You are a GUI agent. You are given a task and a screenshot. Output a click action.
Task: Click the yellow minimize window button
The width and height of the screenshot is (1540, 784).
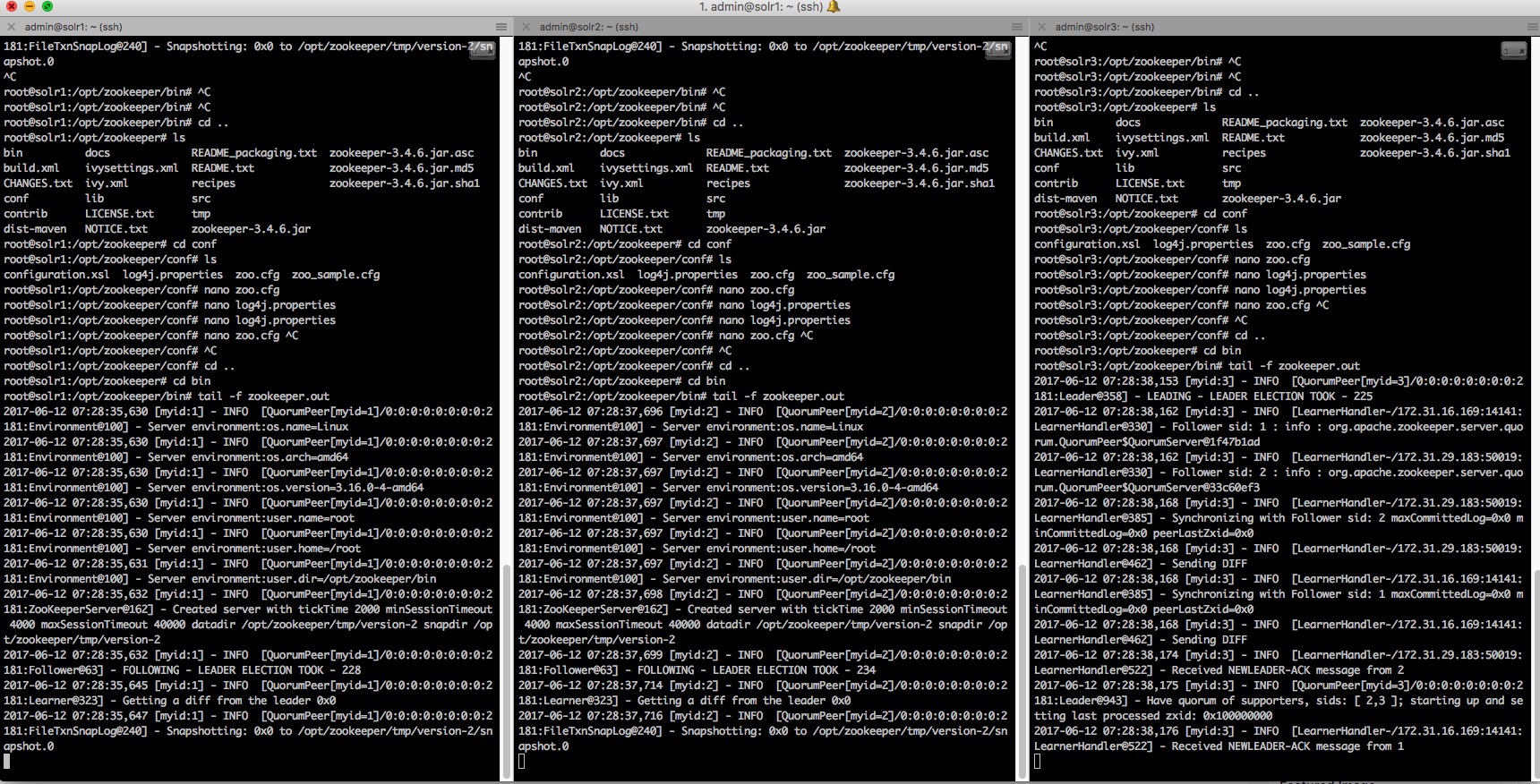click(x=29, y=7)
